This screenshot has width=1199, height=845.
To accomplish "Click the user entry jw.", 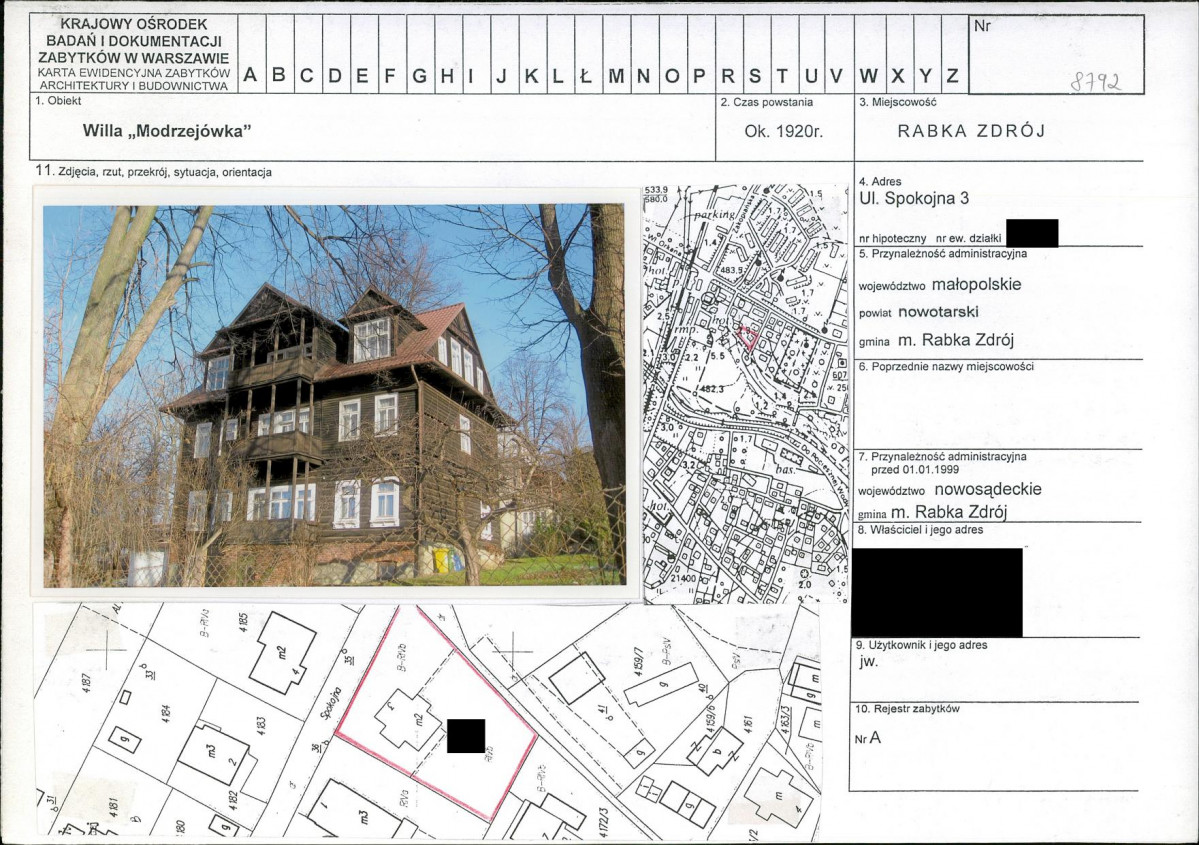I will 868,662.
